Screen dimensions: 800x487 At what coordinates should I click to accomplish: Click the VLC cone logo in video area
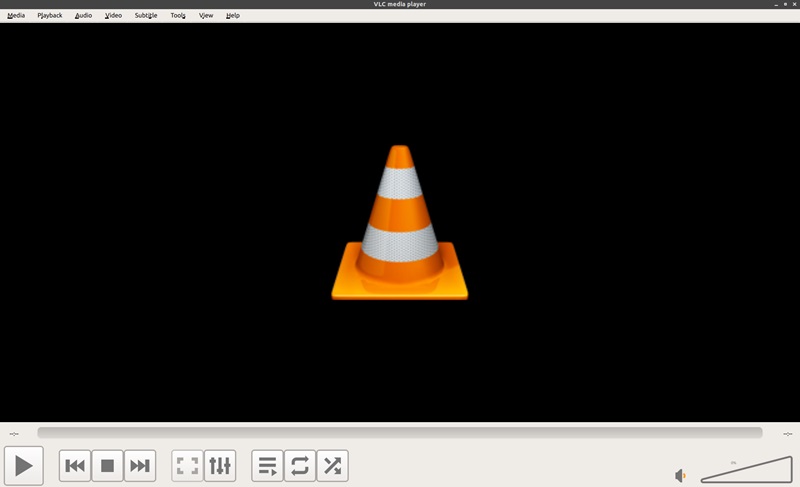[x=399, y=222]
